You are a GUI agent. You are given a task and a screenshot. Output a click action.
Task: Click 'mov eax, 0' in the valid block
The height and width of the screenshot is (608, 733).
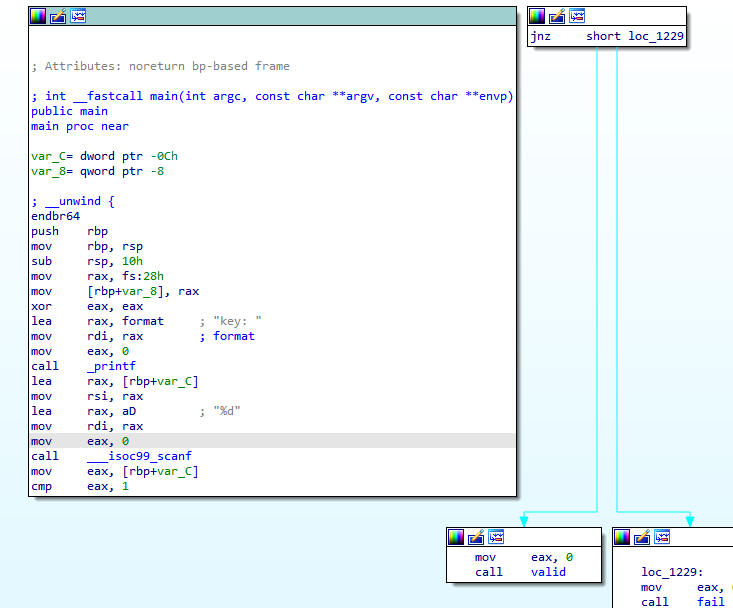pyautogui.click(x=524, y=557)
